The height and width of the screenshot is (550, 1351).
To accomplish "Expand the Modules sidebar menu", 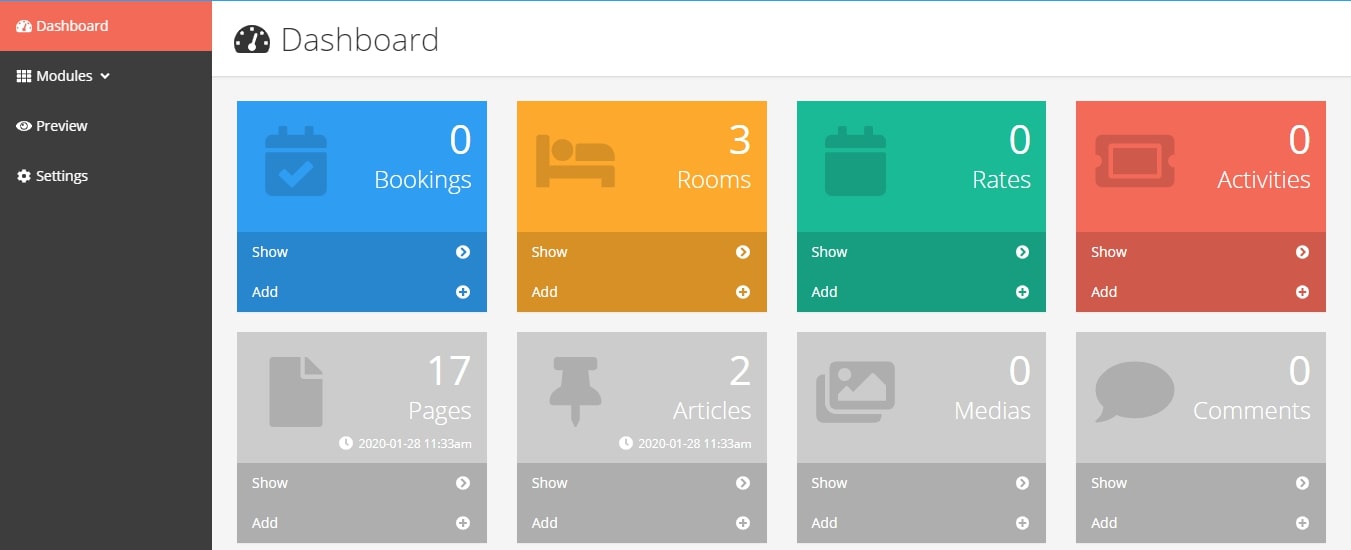I will click(x=63, y=76).
